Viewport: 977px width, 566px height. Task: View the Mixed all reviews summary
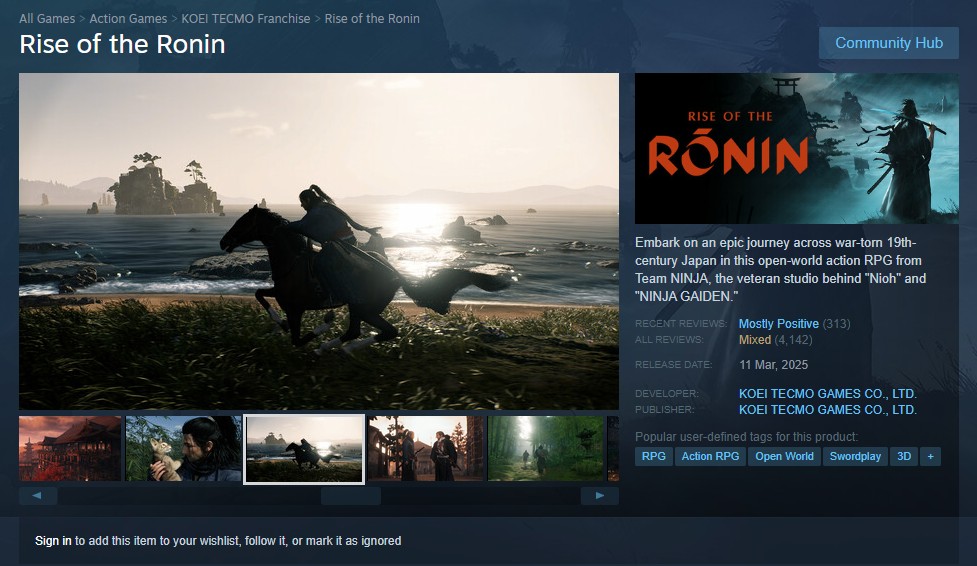(x=755, y=340)
